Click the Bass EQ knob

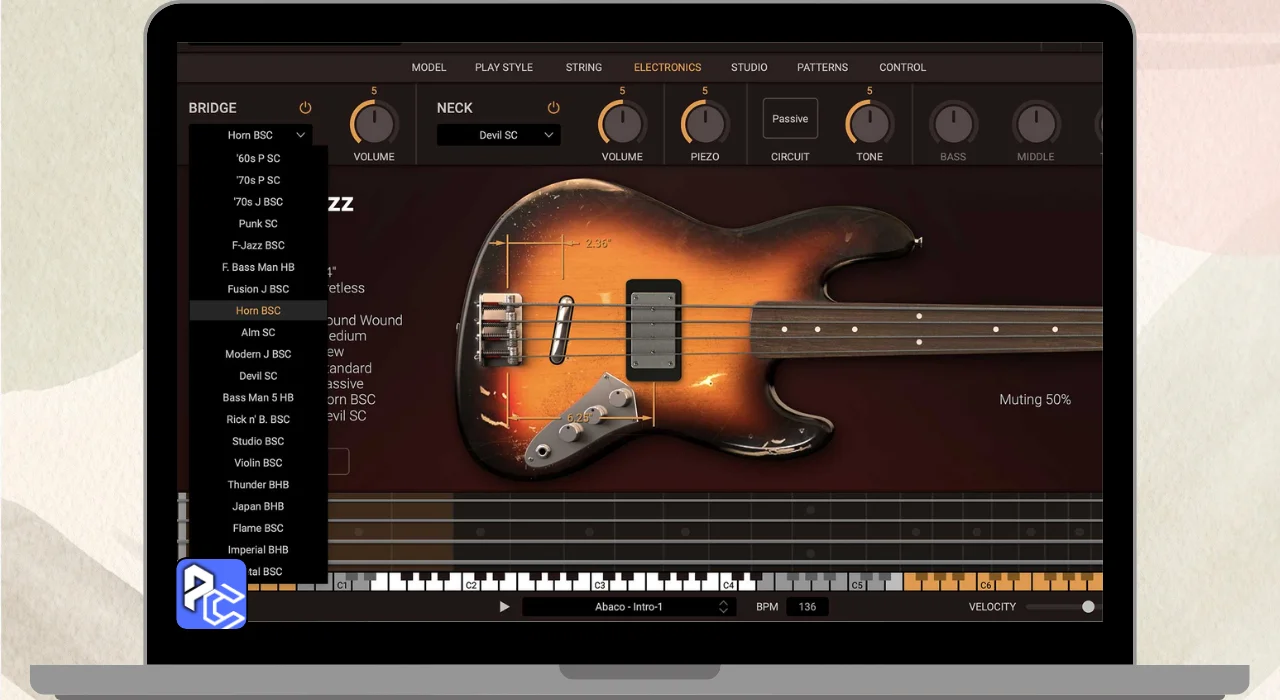(953, 125)
